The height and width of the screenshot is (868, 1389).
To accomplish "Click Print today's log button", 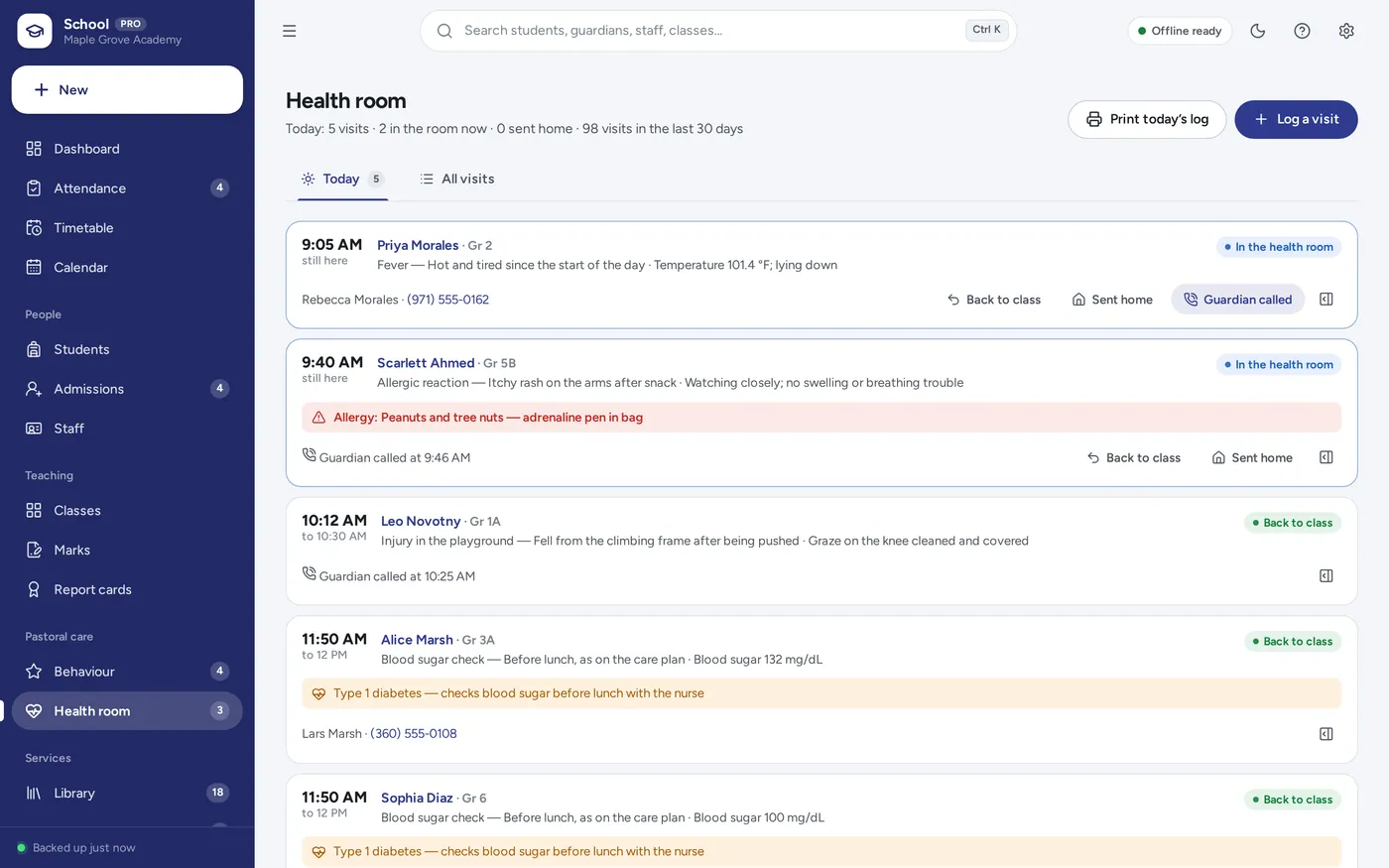I will pos(1147,119).
